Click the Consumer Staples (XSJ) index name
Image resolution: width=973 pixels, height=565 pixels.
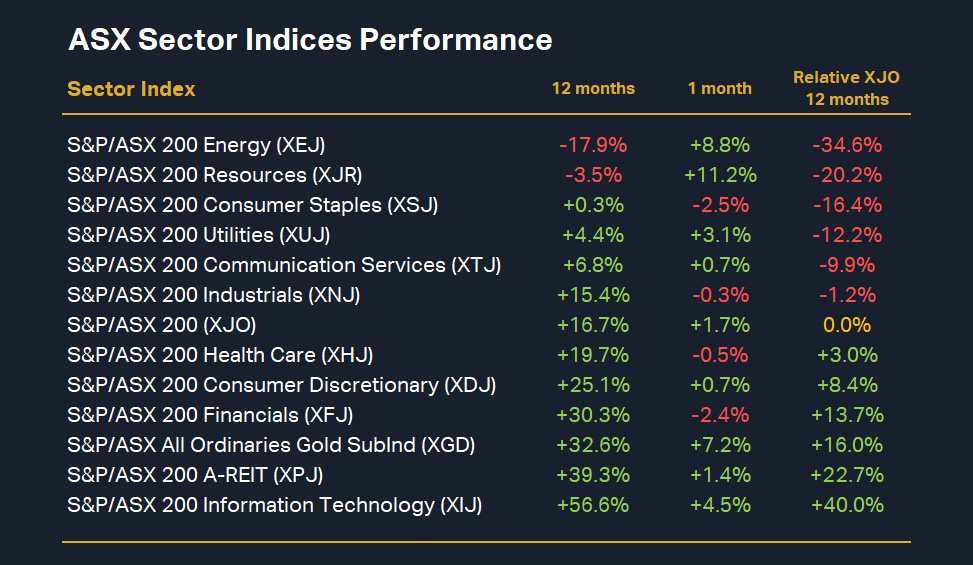coord(252,205)
